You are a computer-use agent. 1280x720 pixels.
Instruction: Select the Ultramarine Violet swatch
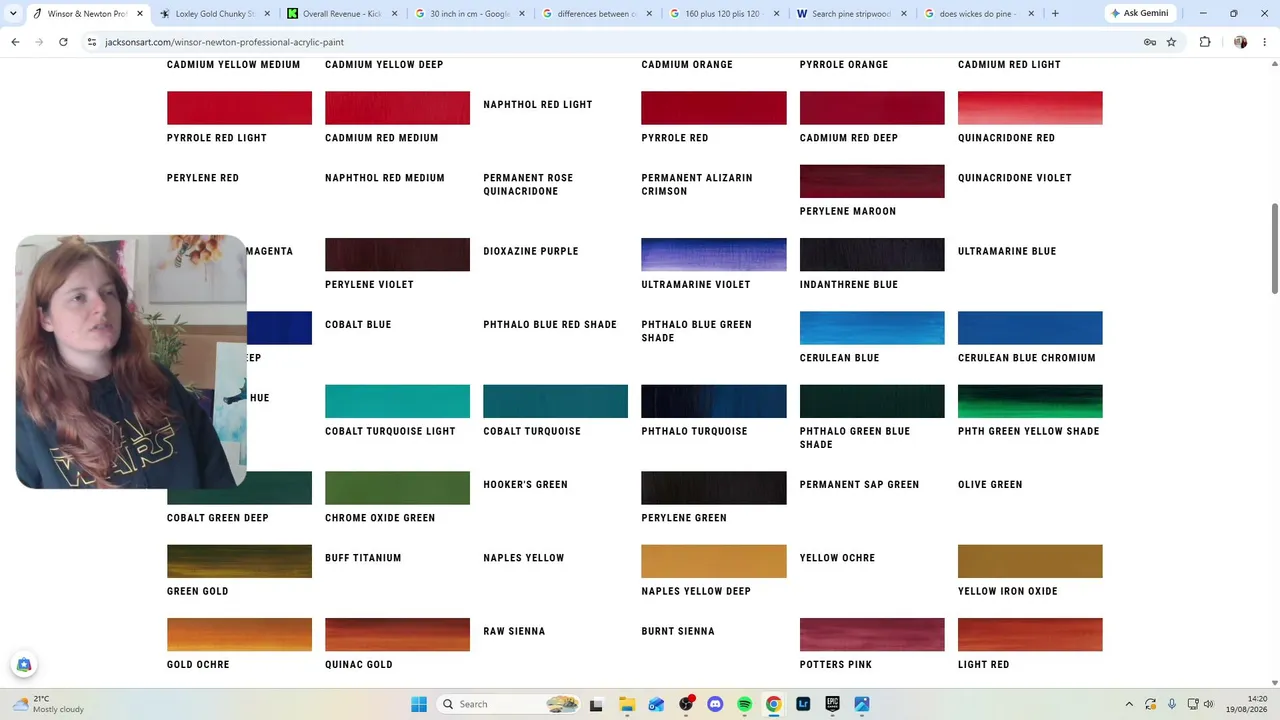(714, 255)
